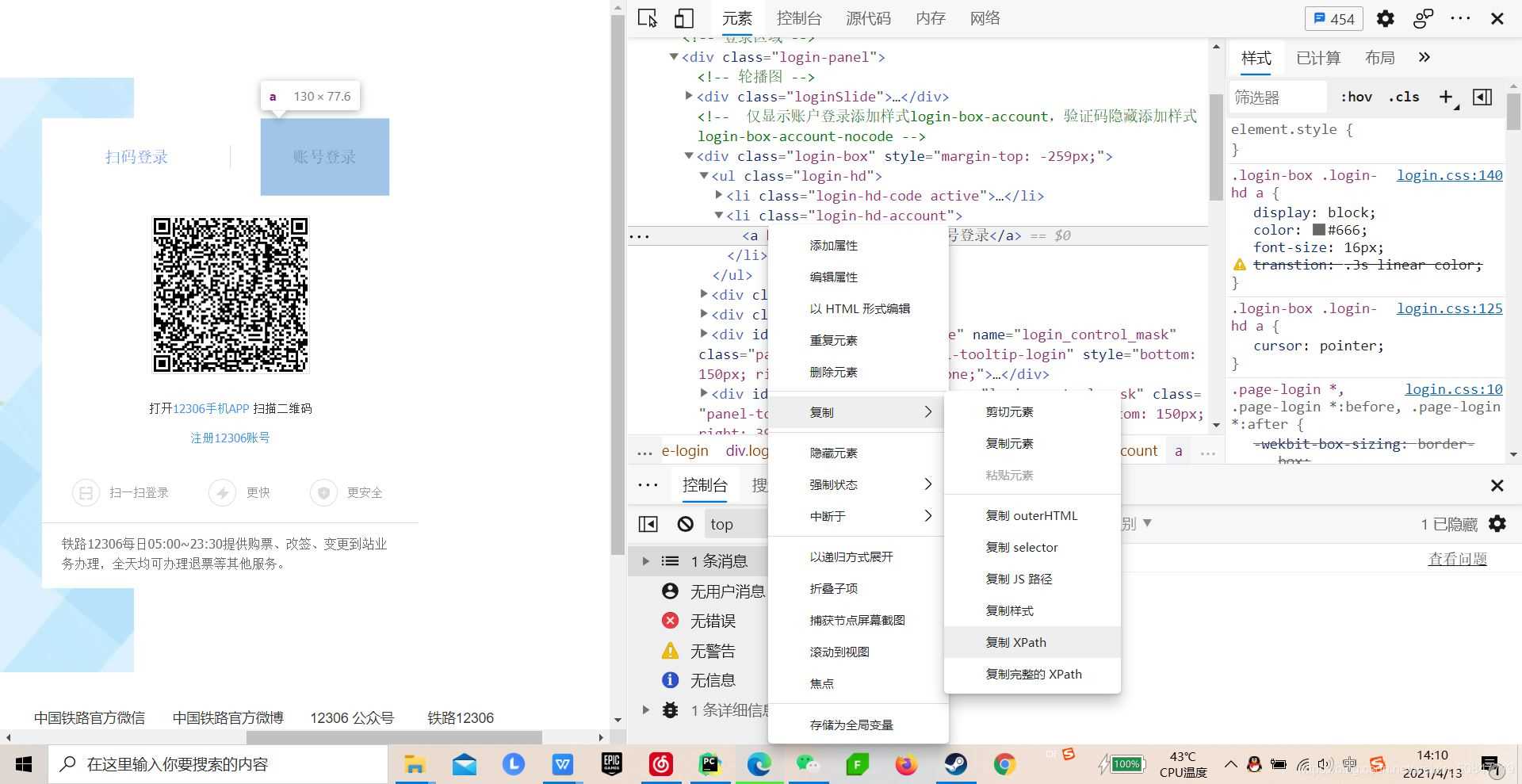Click the 筛选器 styles filter input
The height and width of the screenshot is (784, 1522).
1276,96
